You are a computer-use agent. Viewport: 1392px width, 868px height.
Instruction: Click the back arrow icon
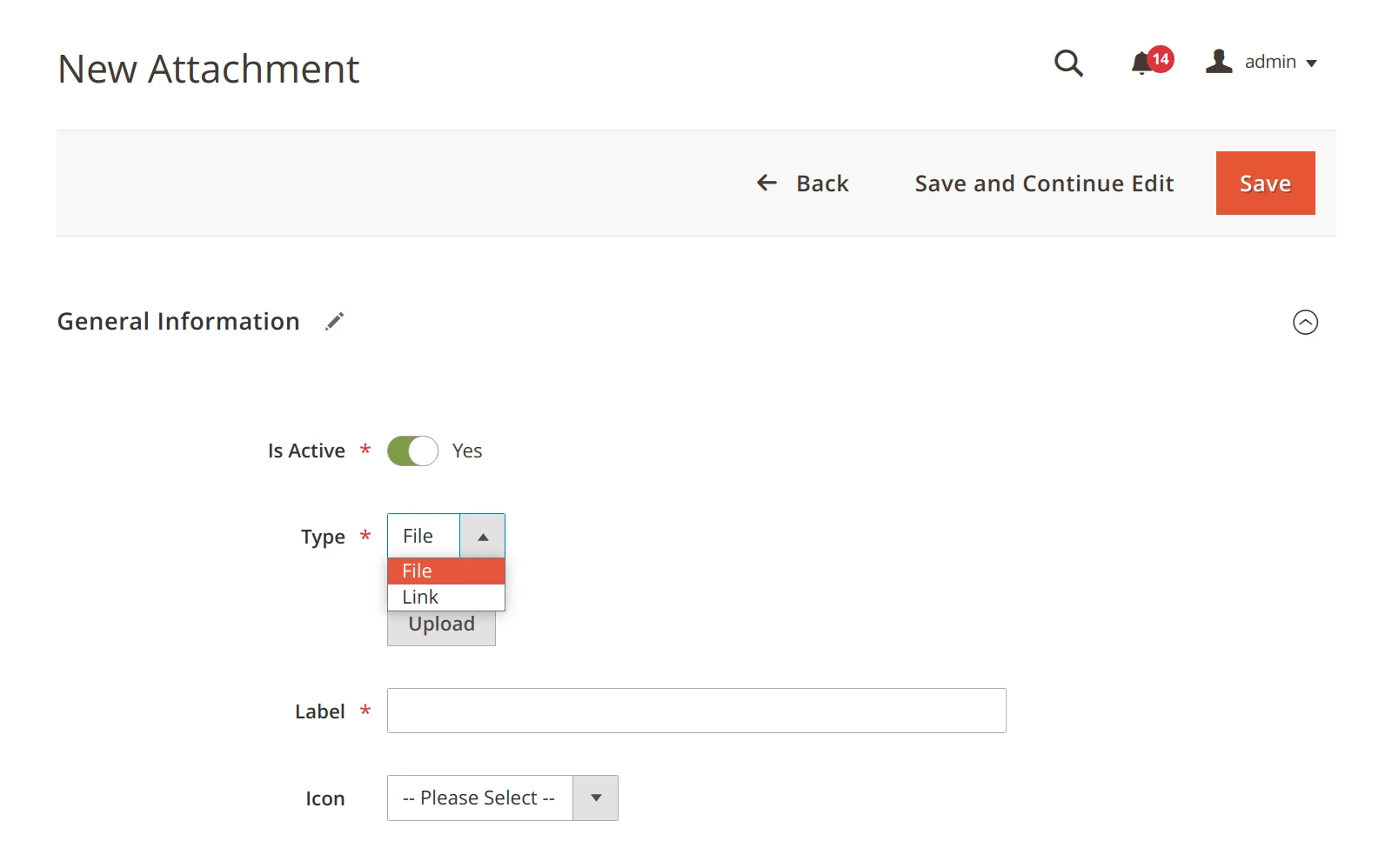click(766, 183)
